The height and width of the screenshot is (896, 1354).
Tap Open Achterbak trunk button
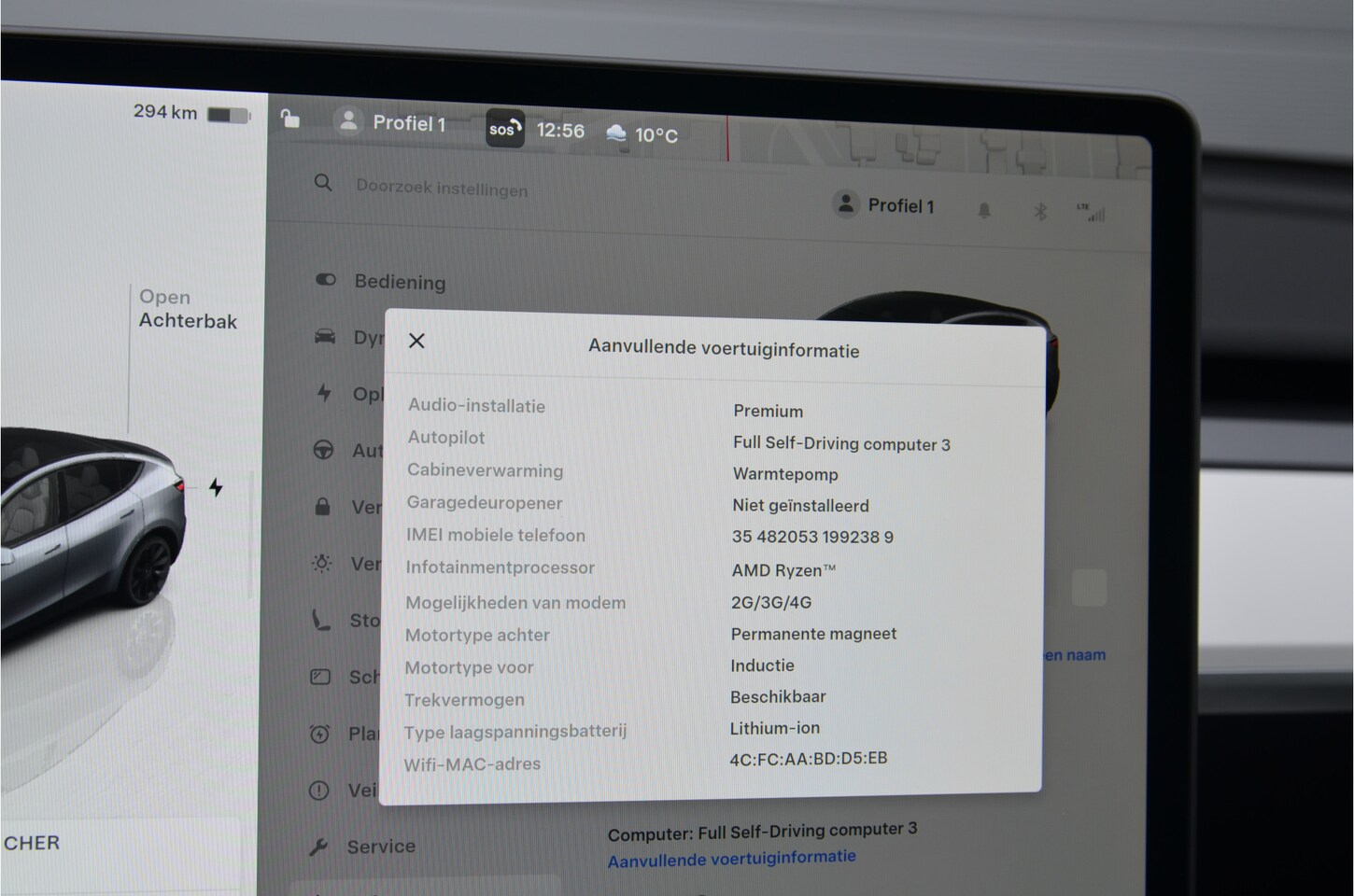[x=188, y=309]
